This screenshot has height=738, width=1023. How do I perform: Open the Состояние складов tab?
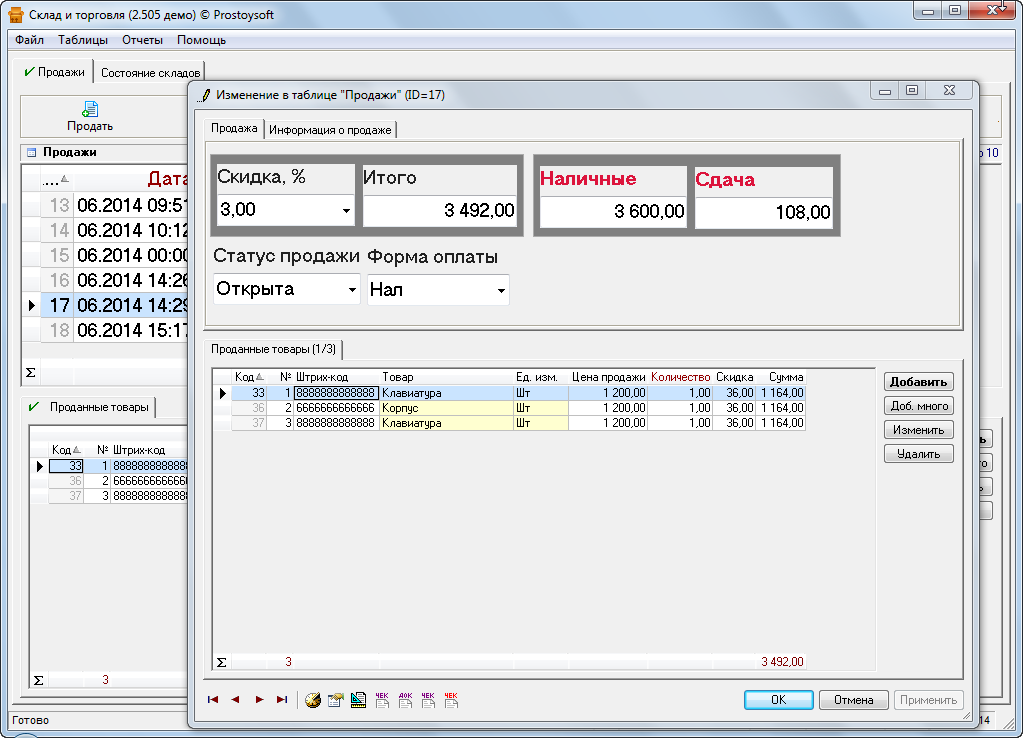tap(150, 73)
